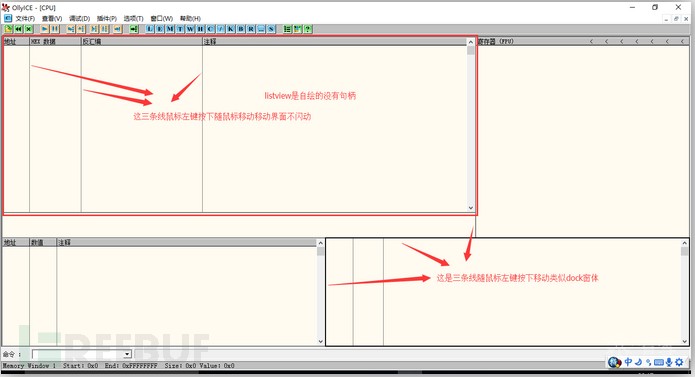Click stack pane scroll up arrow
The width and height of the screenshot is (695, 377).
tap(684, 243)
